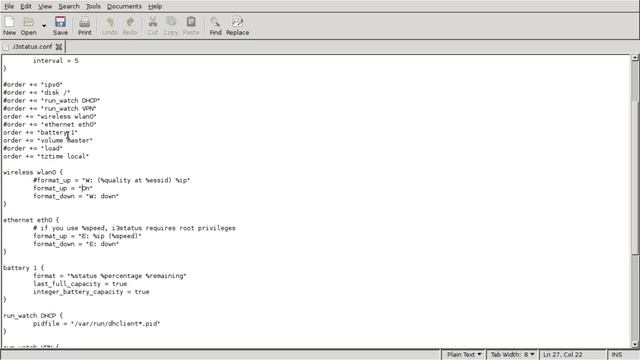Click the 'format_down = "W: down"' line
The image size is (640, 360).
[76, 196]
